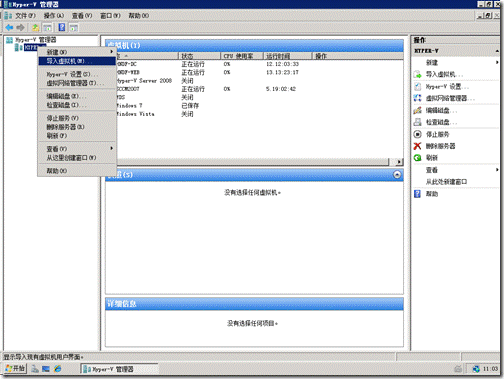This screenshot has height=379, width=504.
Task: Open the 操作(A) menu
Action: [x=54, y=16]
